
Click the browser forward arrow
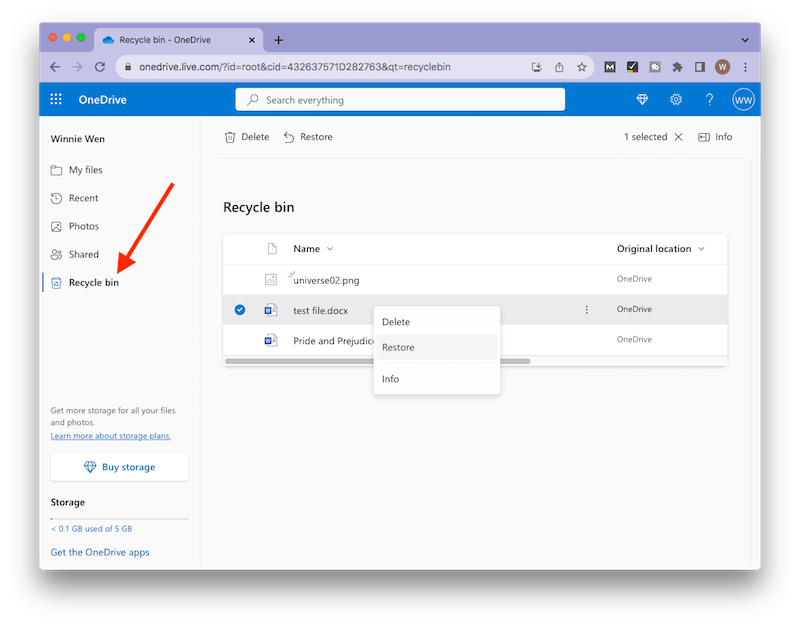(78, 67)
